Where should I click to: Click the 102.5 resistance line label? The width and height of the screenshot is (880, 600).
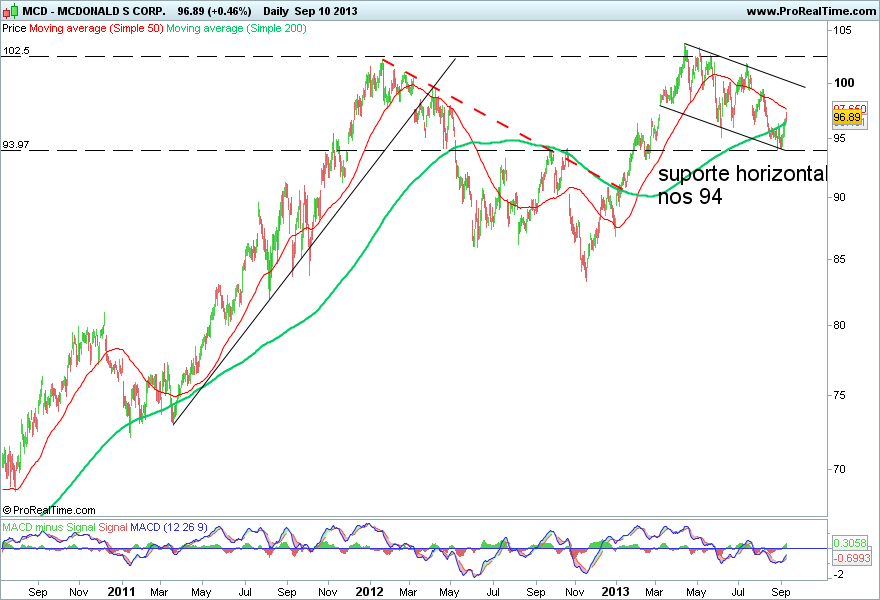click(16, 51)
